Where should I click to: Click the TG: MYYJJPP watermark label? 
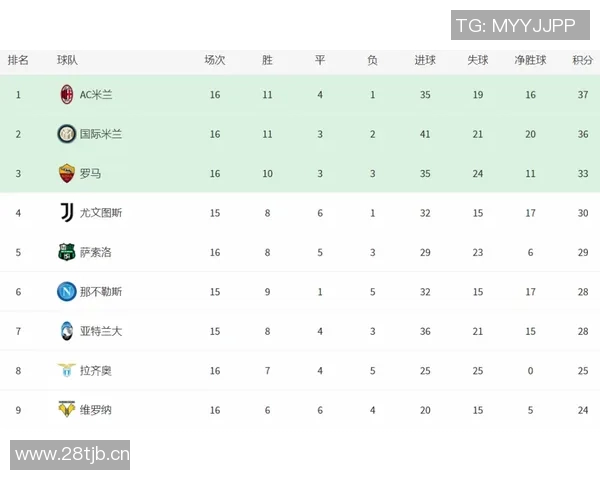516,24
